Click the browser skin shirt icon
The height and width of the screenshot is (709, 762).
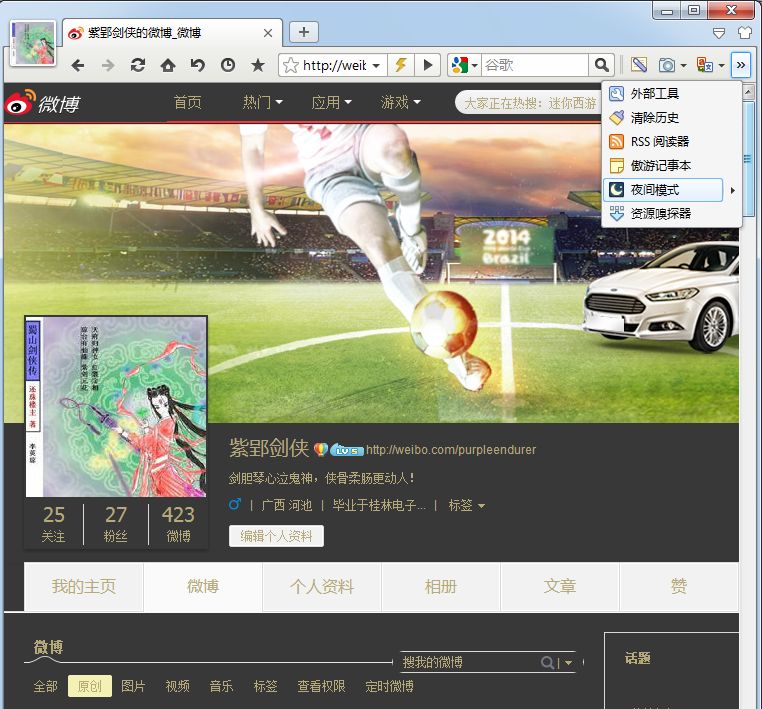tap(743, 32)
